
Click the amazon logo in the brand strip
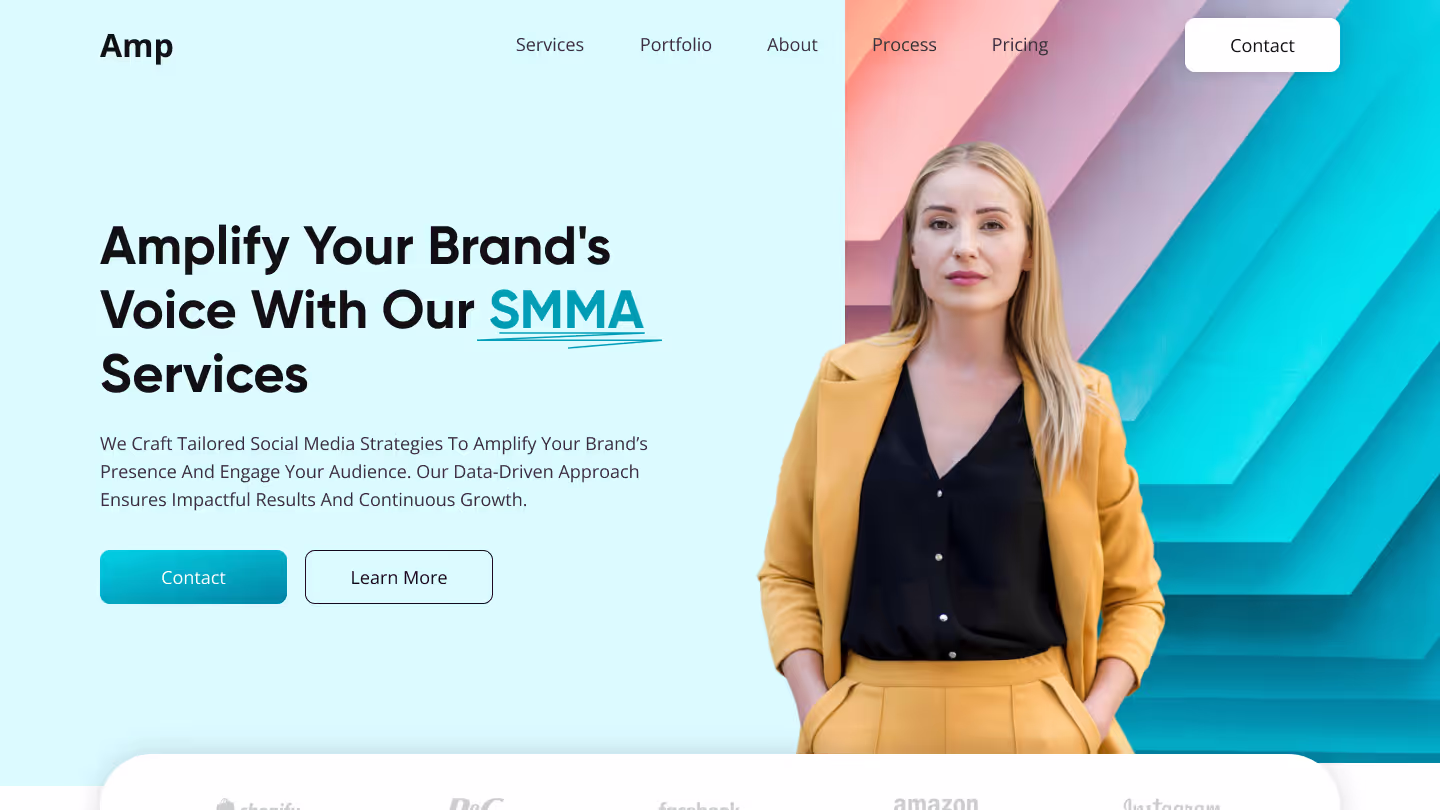936,802
